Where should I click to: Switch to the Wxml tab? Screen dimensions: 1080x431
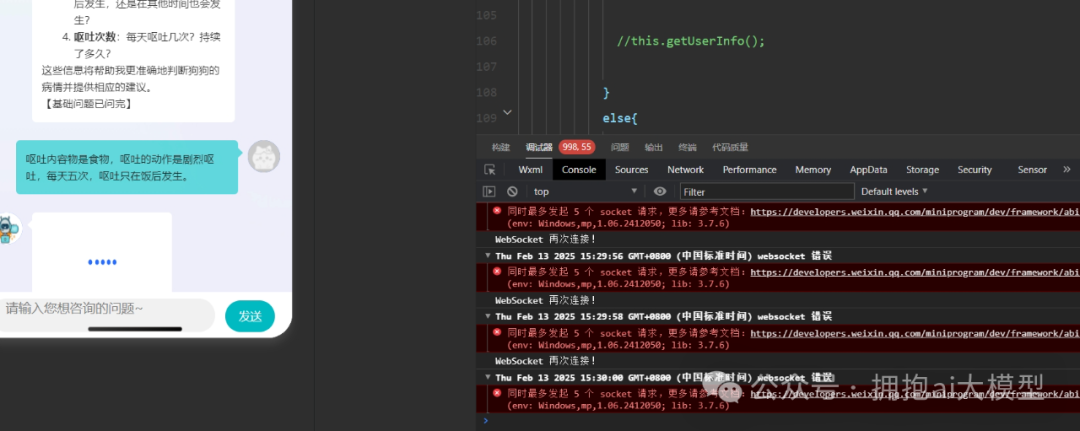pyautogui.click(x=530, y=170)
